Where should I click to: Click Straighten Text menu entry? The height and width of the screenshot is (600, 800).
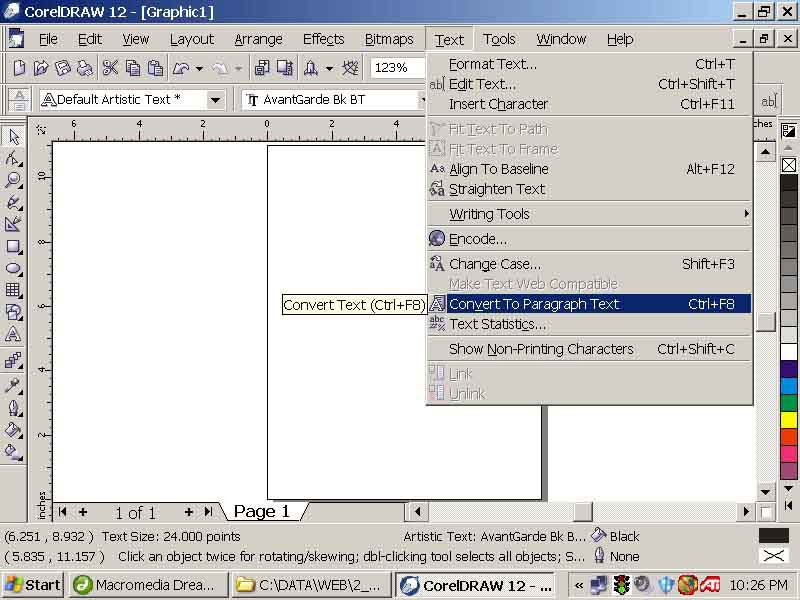tap(590, 189)
